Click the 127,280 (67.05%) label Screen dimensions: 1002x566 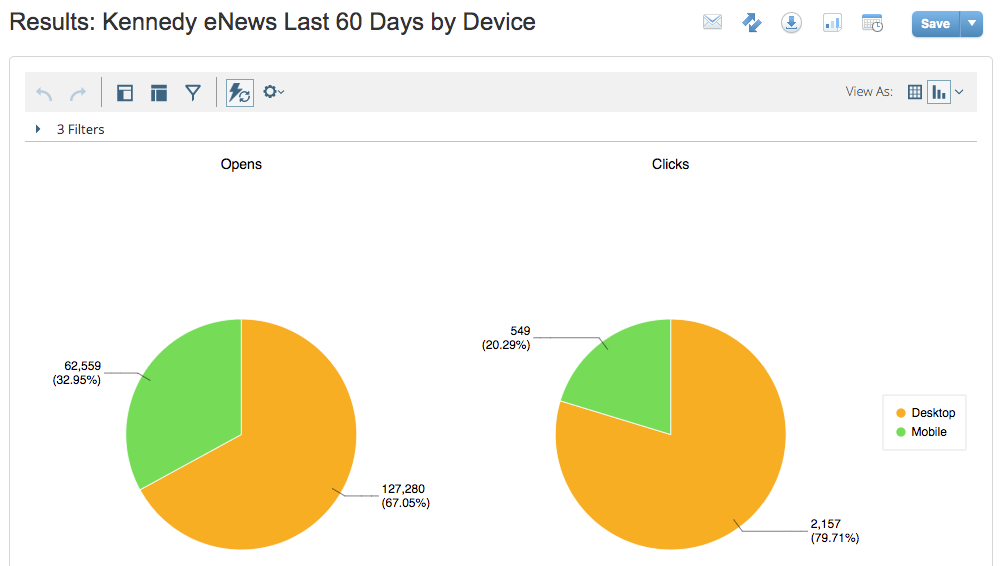tap(406, 496)
